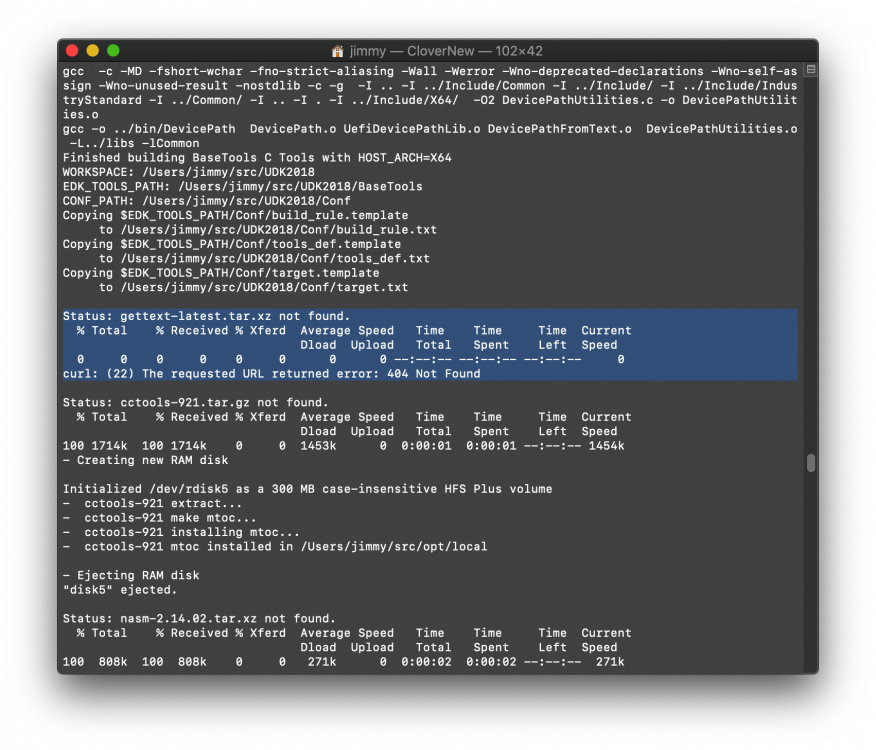Click the line 'Status: gettext-latest.tar.xz not found.'
Image resolution: width=876 pixels, height=750 pixels.
coord(206,316)
